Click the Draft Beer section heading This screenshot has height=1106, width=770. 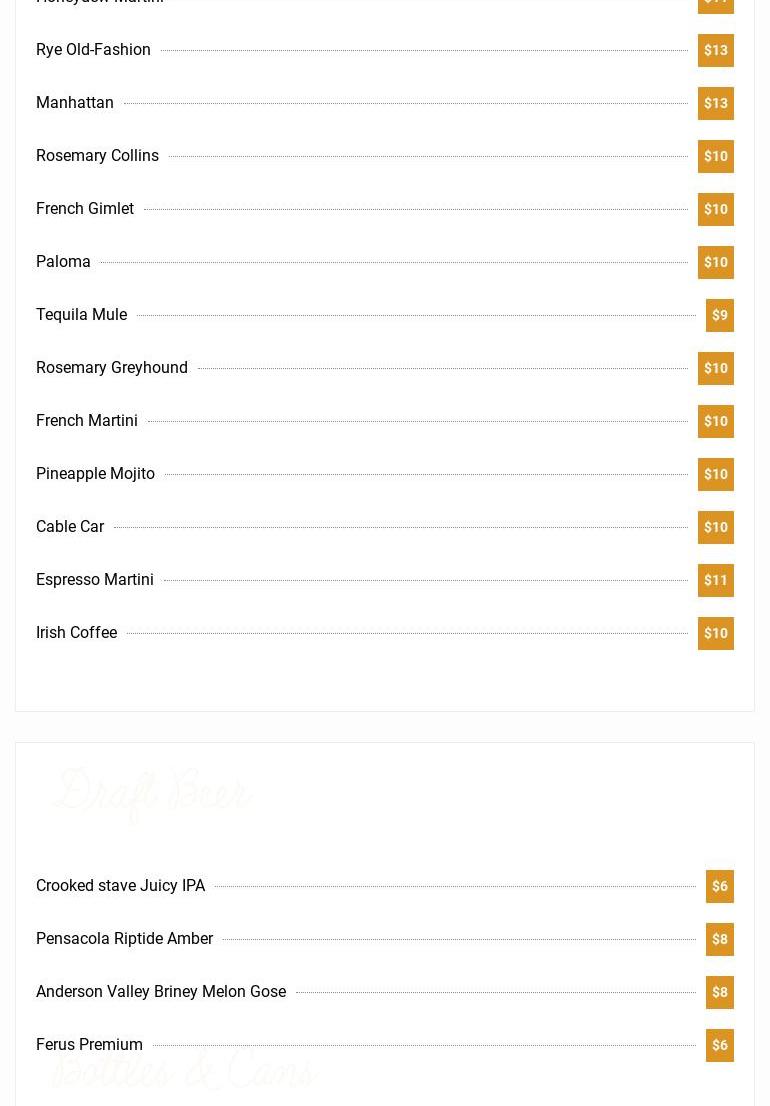tap(152, 795)
